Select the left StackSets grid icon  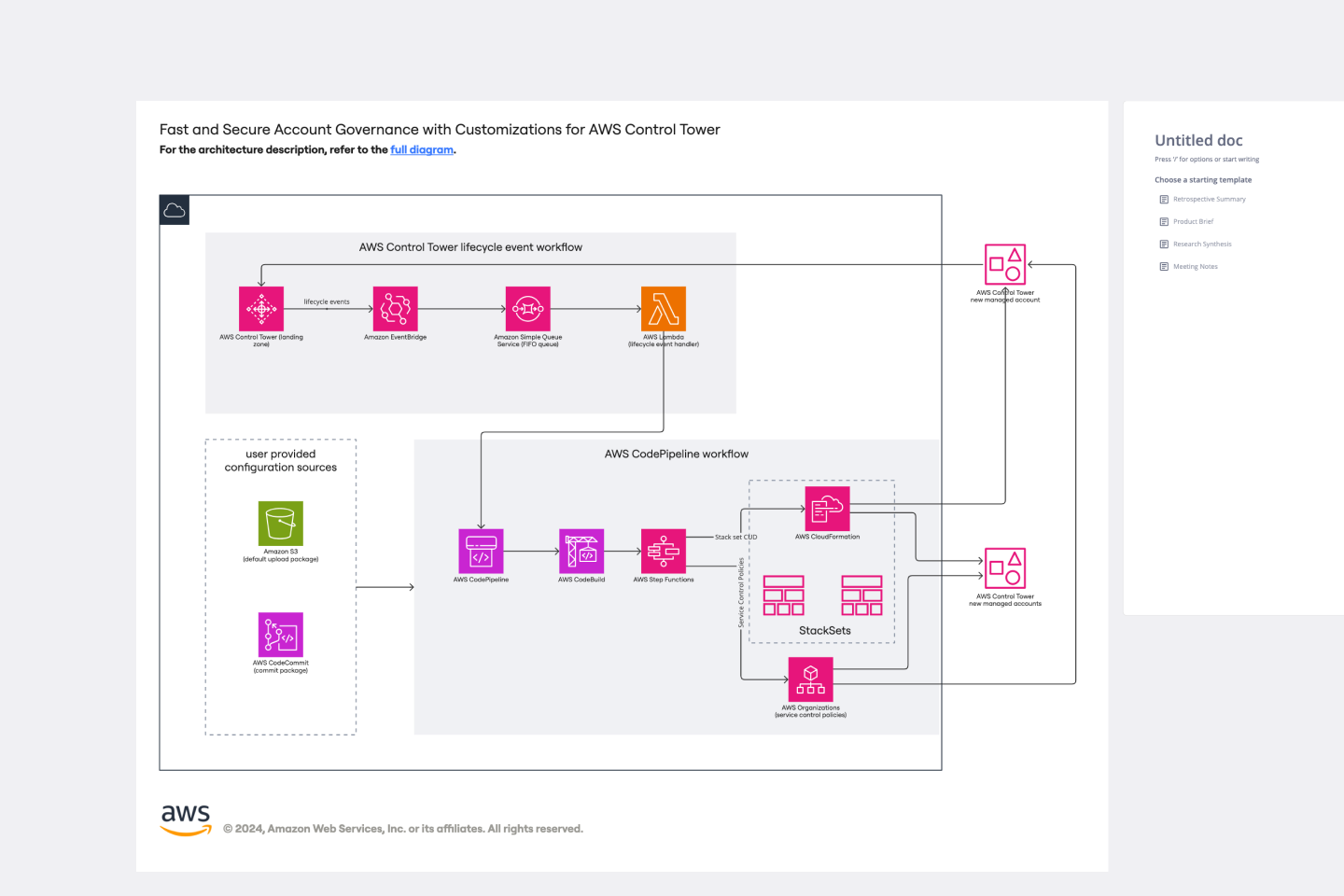pyautogui.click(x=784, y=595)
